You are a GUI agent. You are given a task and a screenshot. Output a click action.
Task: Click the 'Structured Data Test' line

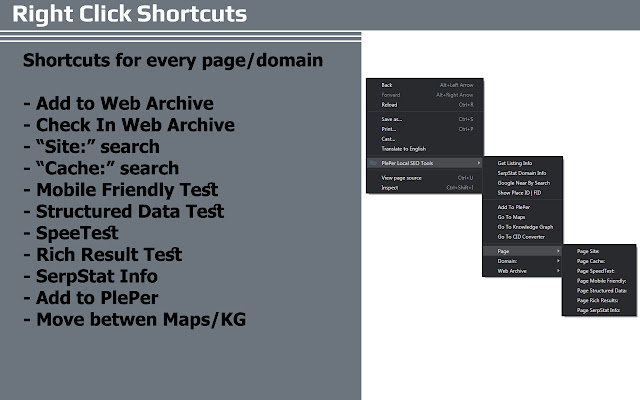124,211
